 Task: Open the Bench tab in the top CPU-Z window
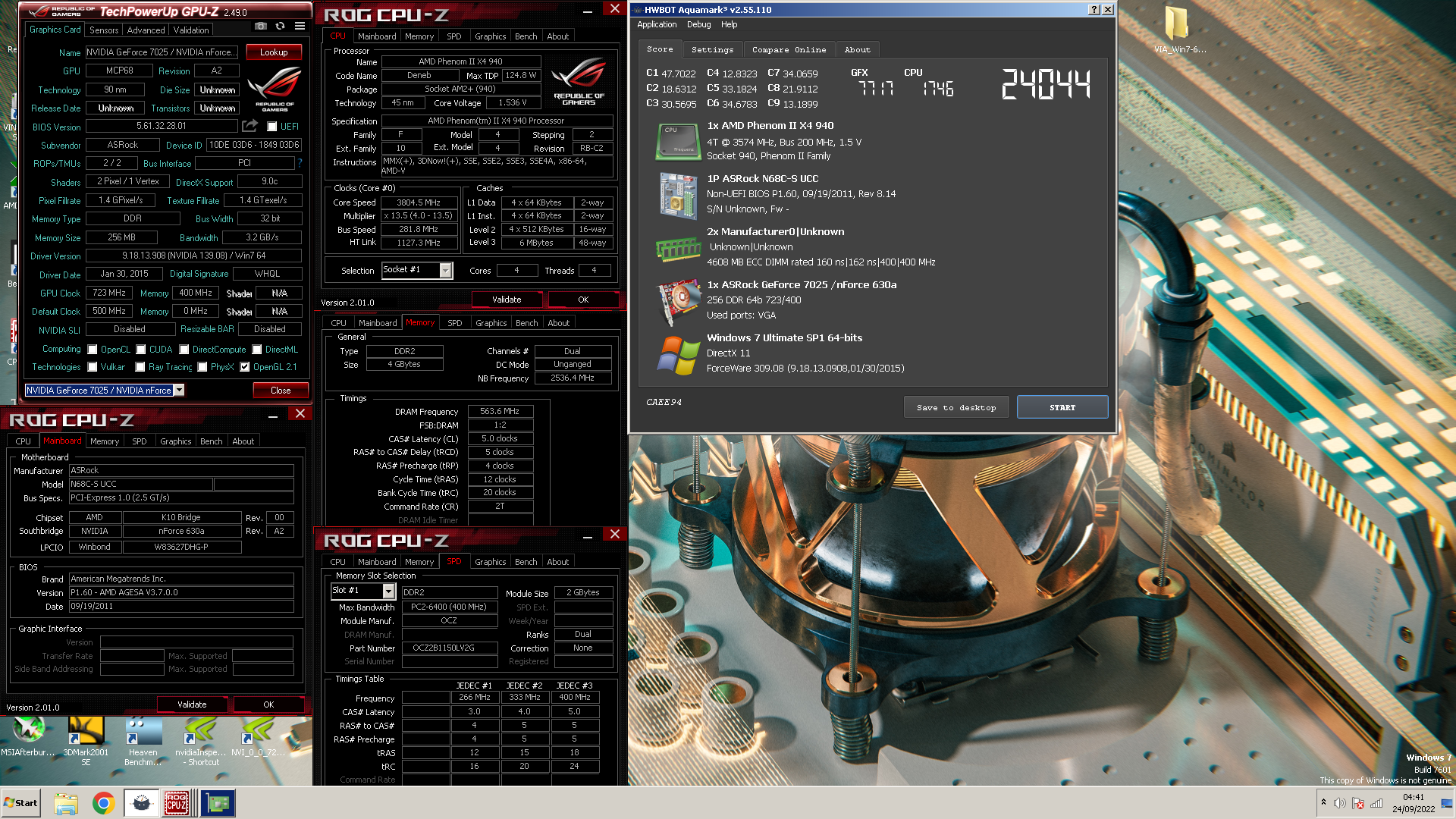point(526,36)
